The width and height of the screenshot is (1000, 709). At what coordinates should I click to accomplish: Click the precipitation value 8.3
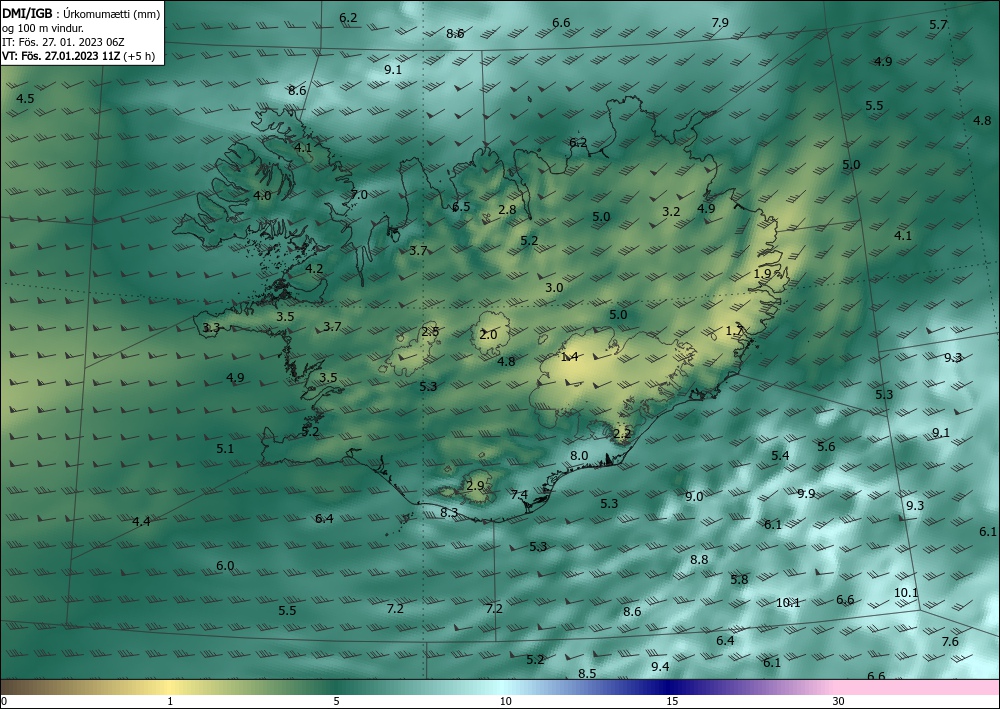[x=449, y=512]
